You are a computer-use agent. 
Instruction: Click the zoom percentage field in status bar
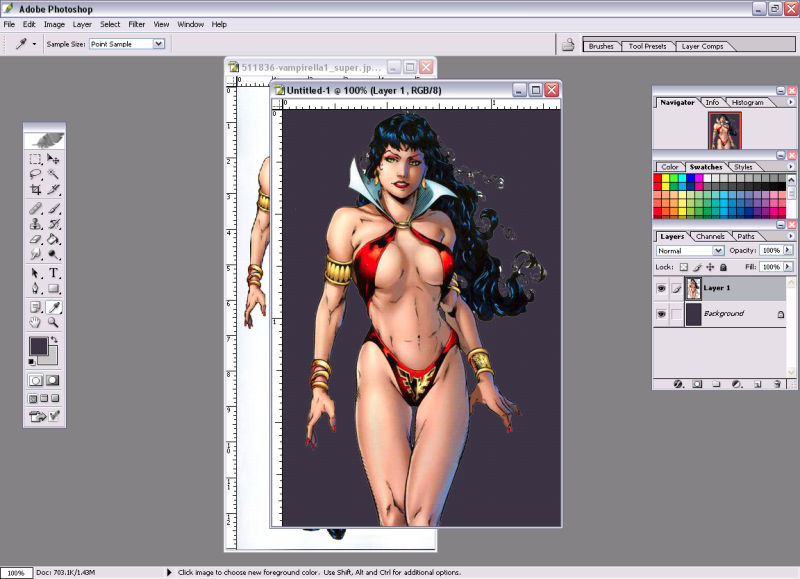pyautogui.click(x=16, y=572)
